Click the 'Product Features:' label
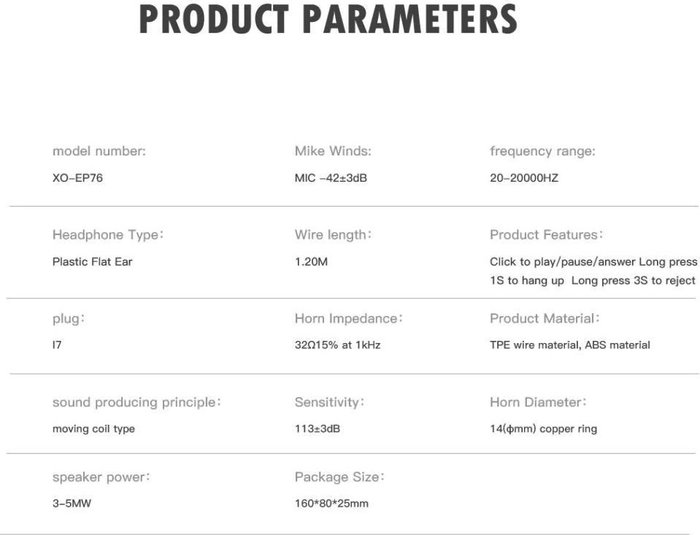Screen dimensions: 700x535 (x=546, y=234)
